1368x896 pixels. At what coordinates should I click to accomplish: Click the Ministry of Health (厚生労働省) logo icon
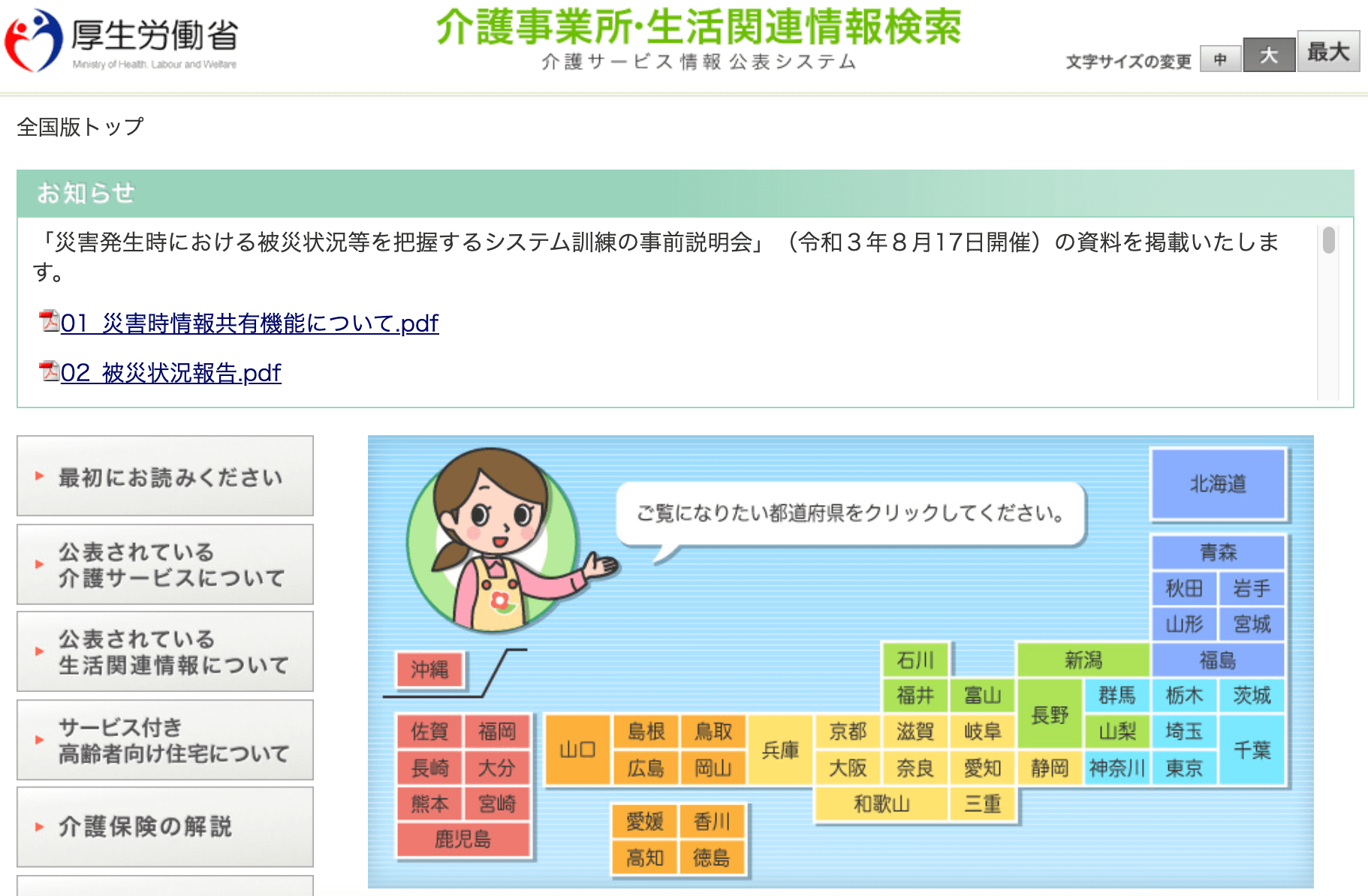pos(33,41)
